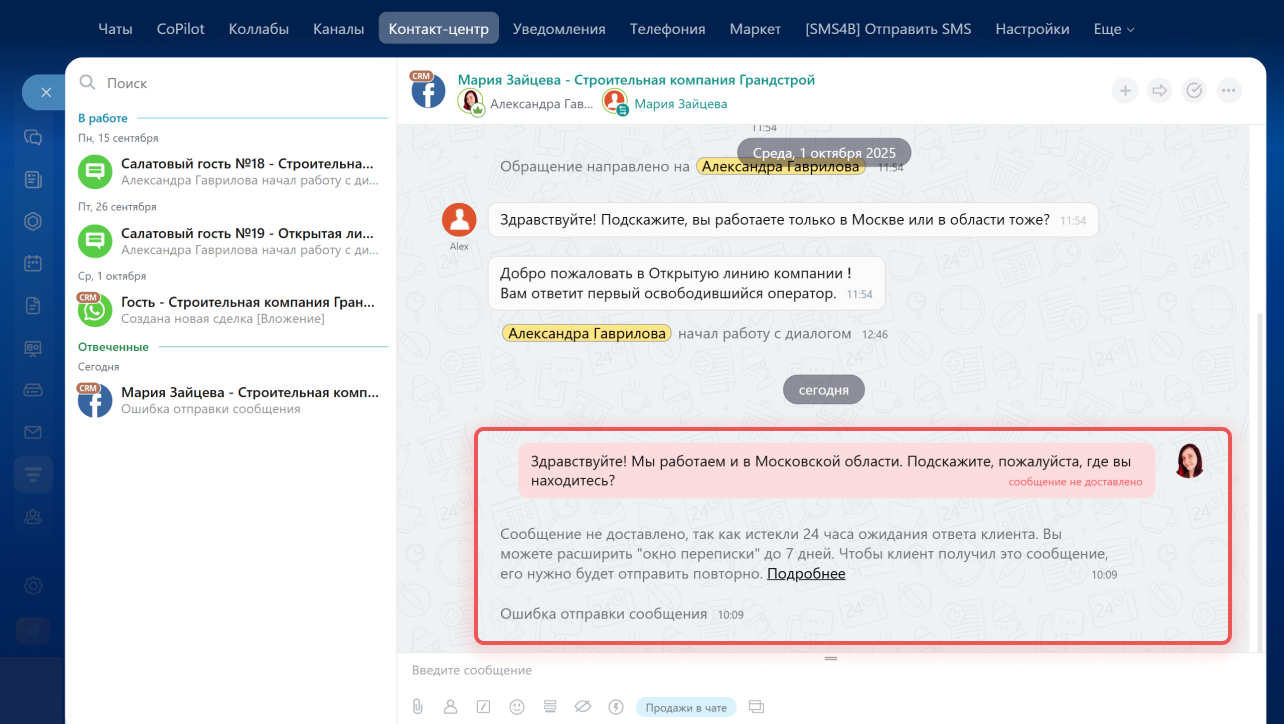Open the three-dots more actions menu

(x=1228, y=91)
